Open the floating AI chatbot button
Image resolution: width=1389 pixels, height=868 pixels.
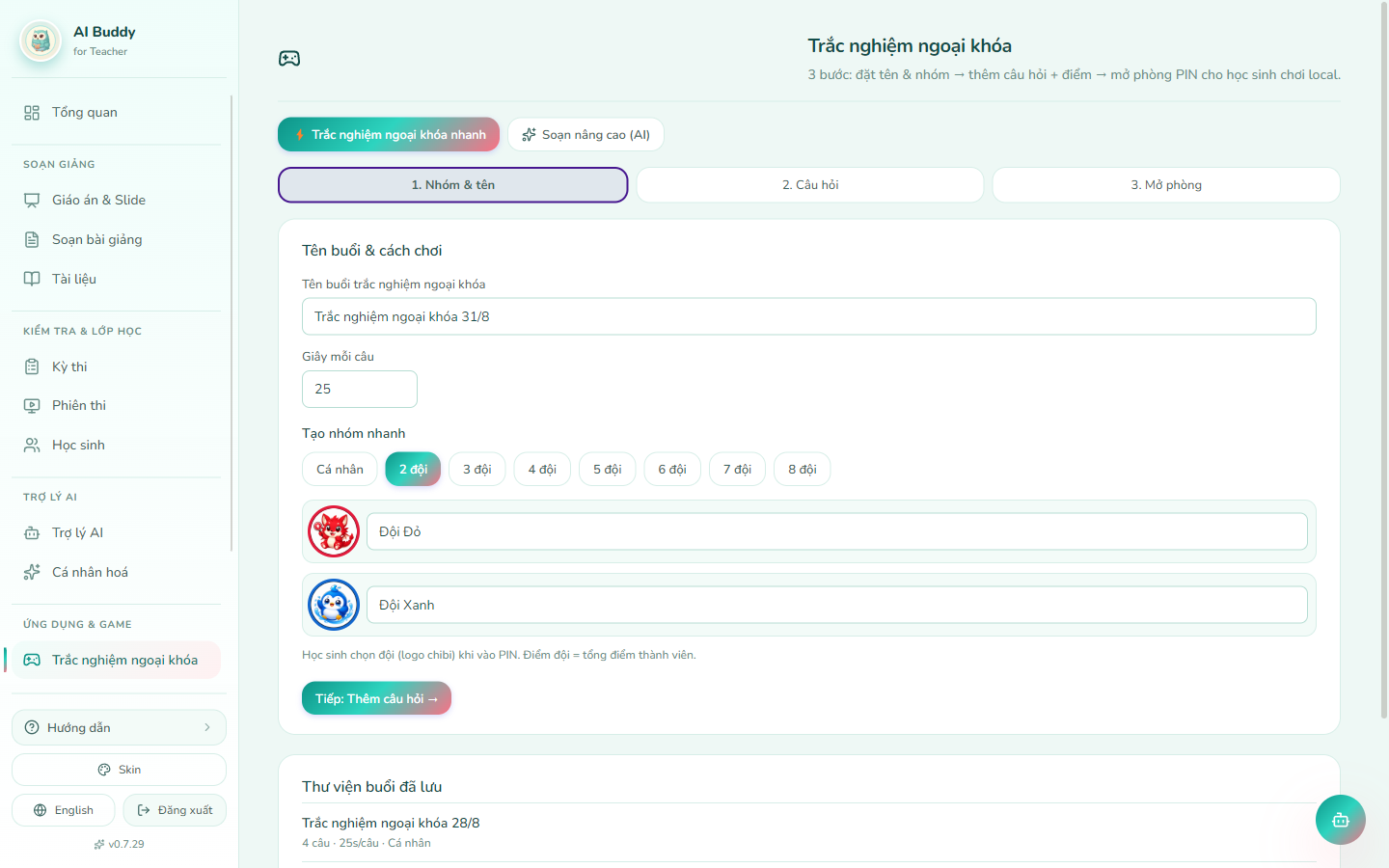(1340, 820)
